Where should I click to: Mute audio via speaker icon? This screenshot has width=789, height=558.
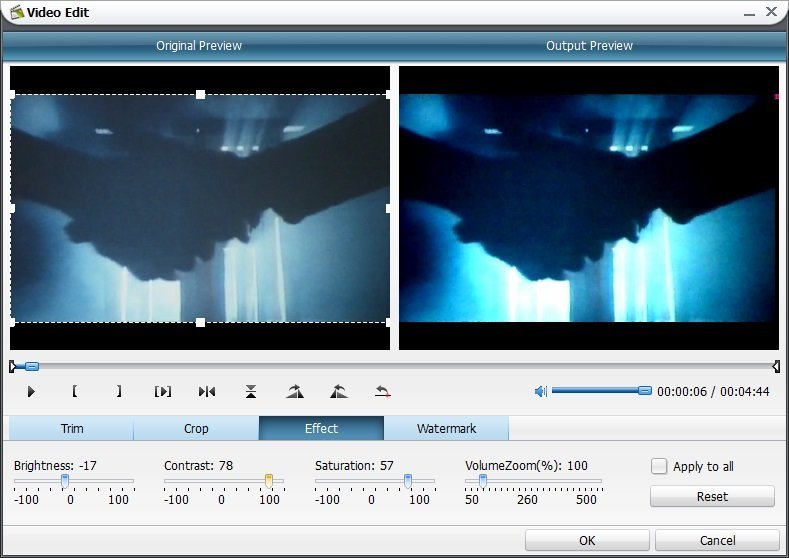pyautogui.click(x=540, y=391)
